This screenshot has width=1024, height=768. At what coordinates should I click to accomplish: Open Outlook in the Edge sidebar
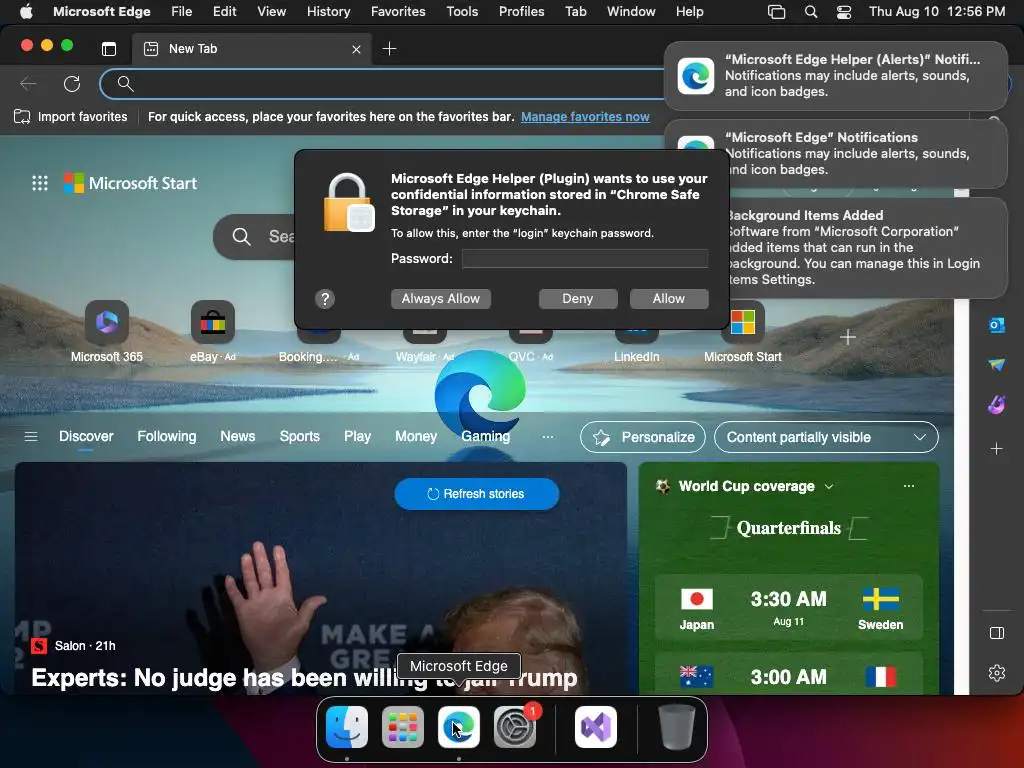pos(996,325)
